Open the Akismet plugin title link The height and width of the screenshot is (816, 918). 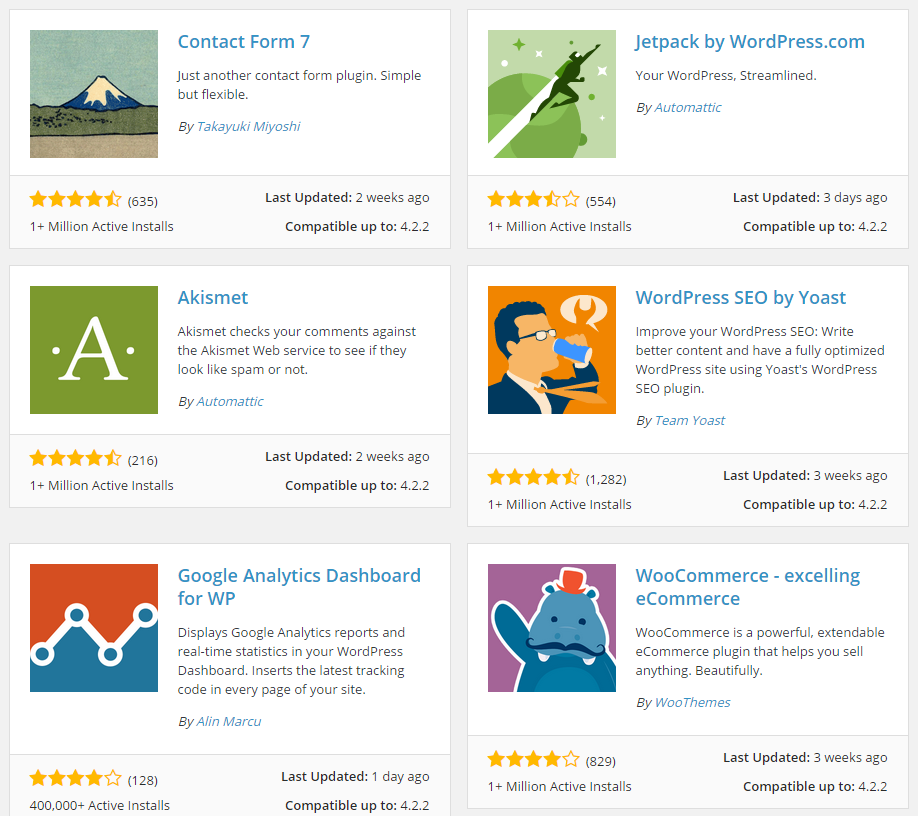click(213, 297)
